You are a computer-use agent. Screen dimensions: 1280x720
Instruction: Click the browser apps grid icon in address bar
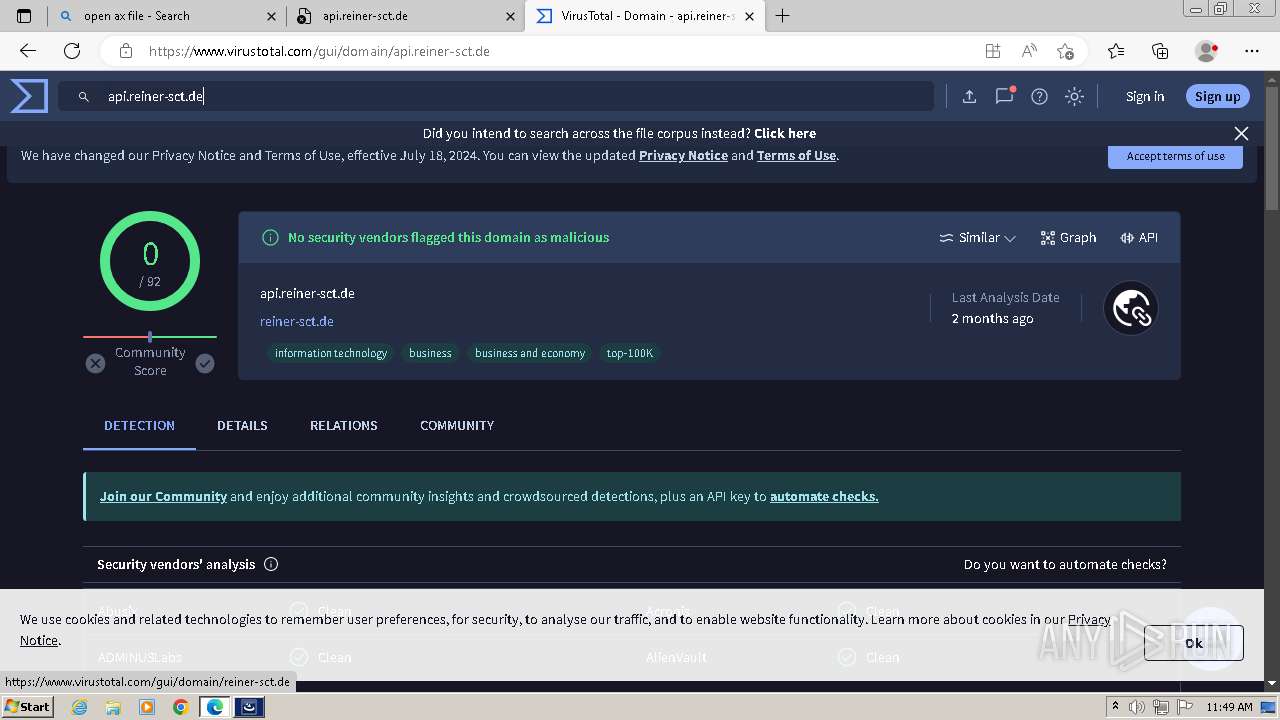pyautogui.click(x=992, y=51)
